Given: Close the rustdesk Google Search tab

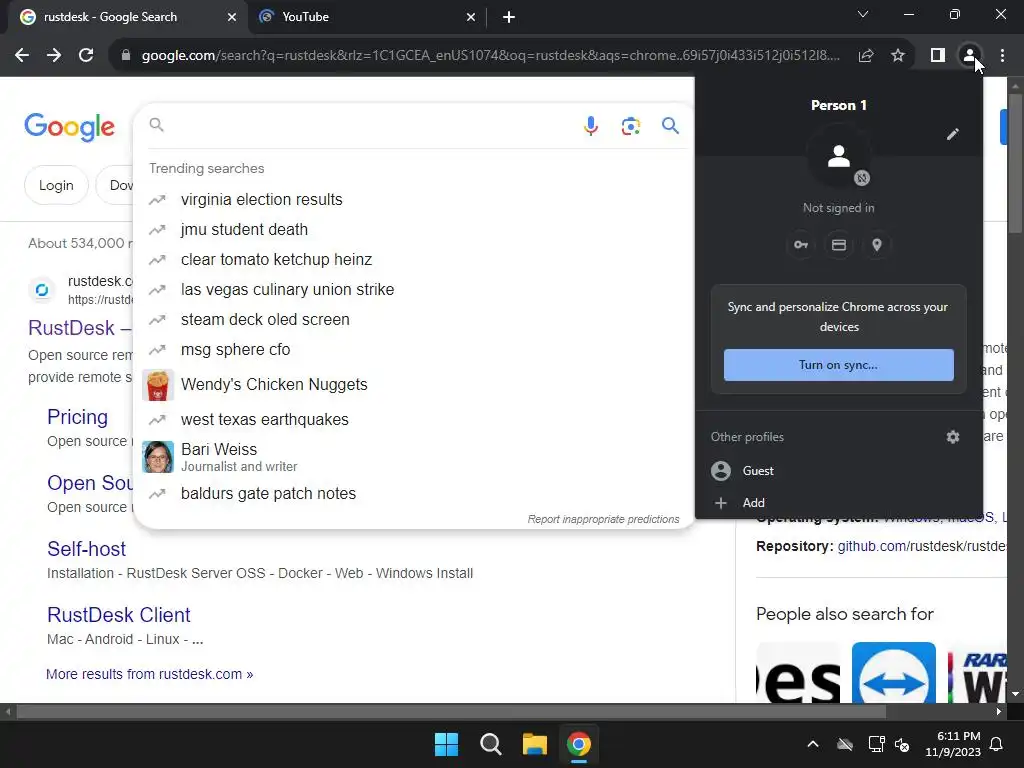Looking at the screenshot, I should pyautogui.click(x=232, y=17).
